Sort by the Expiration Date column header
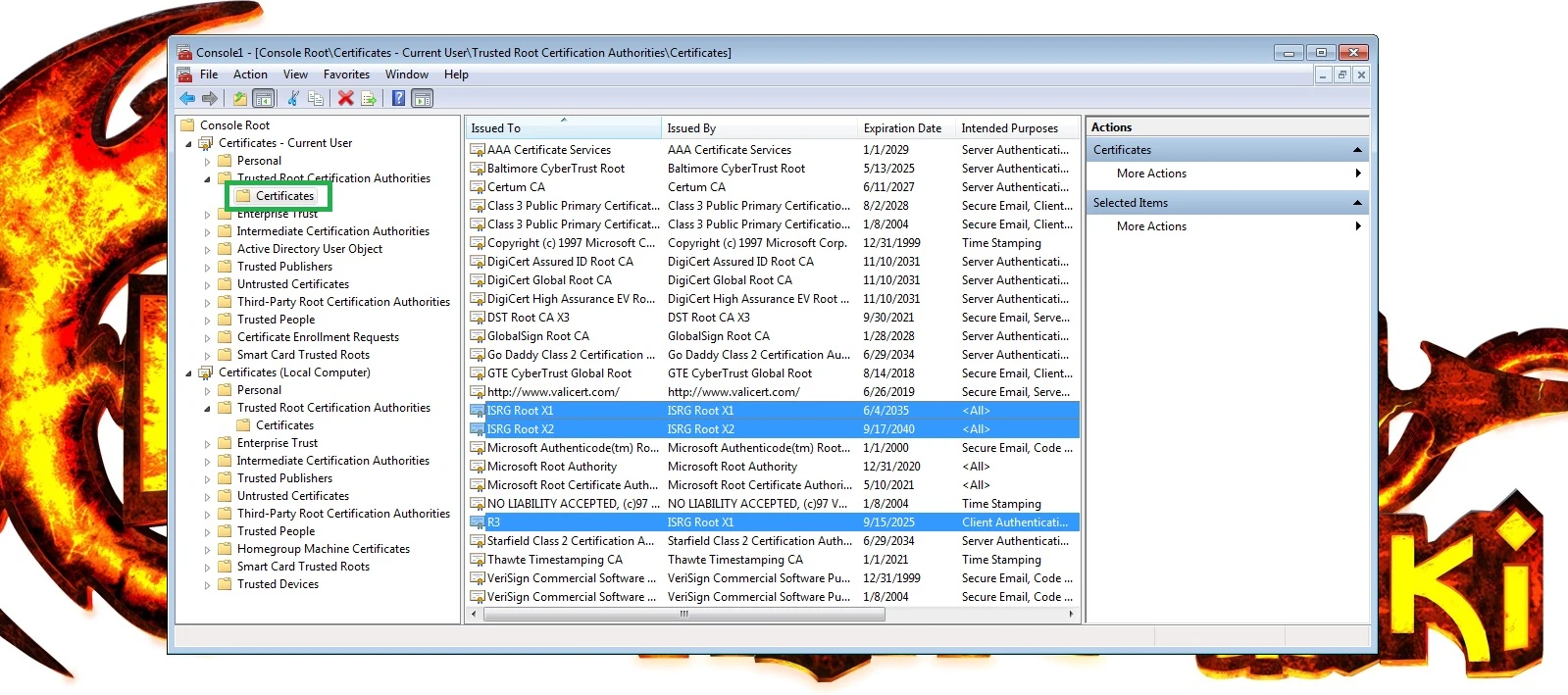 coord(907,128)
